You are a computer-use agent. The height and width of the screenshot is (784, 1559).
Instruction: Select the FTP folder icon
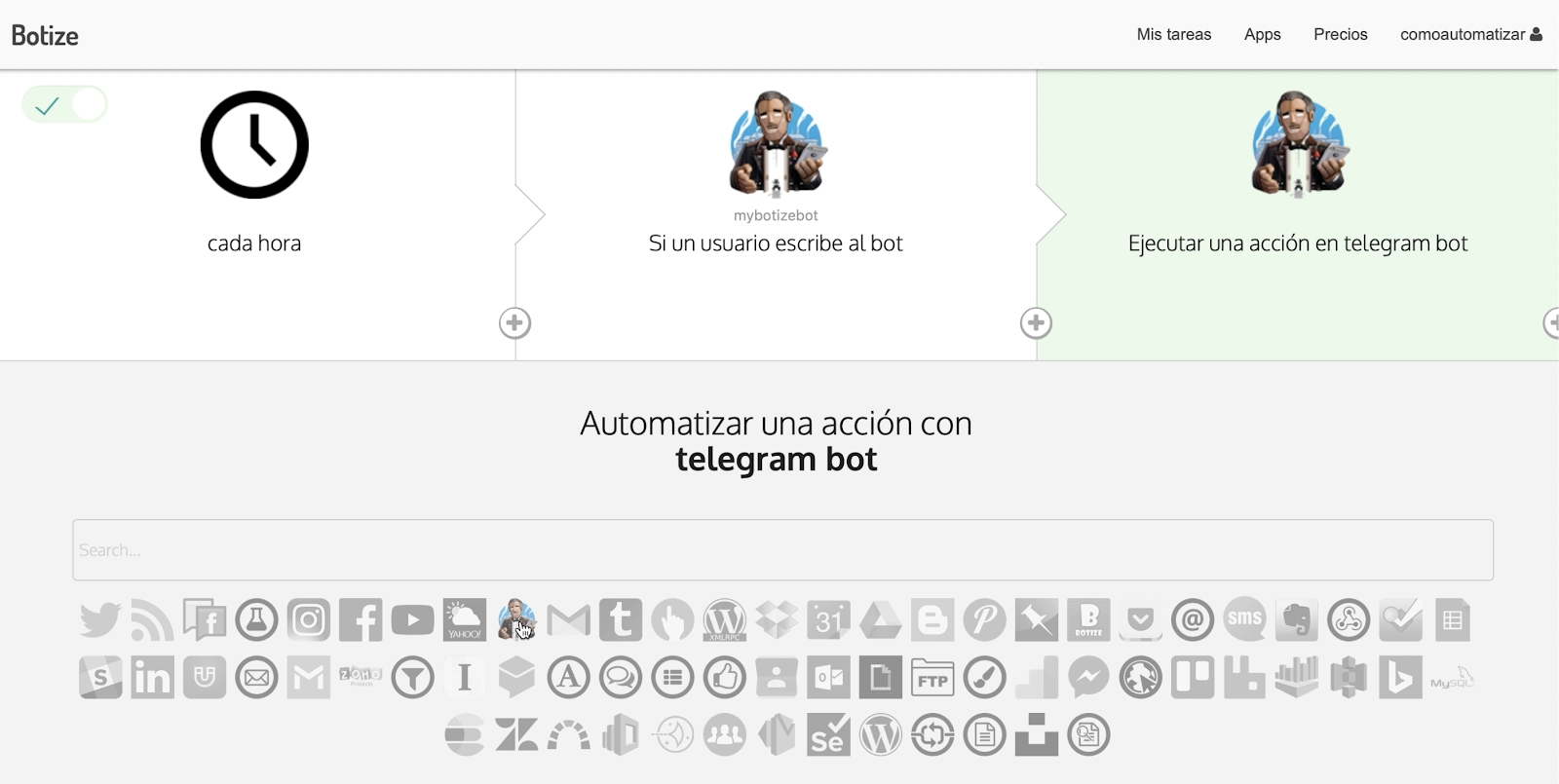[932, 678]
